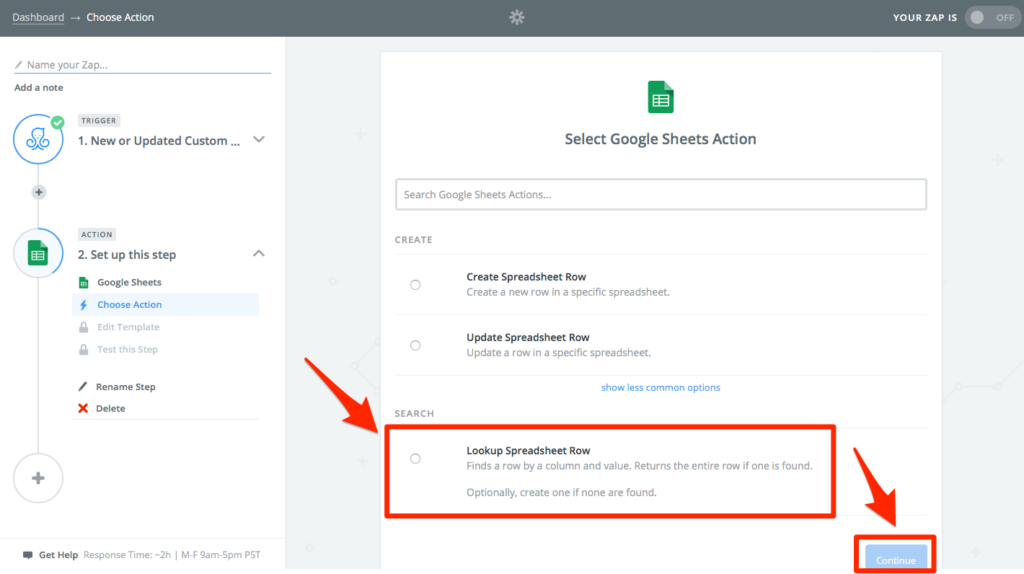The height and width of the screenshot is (574, 1024).
Task: Click Search Google Sheets Actions field
Action: point(660,195)
